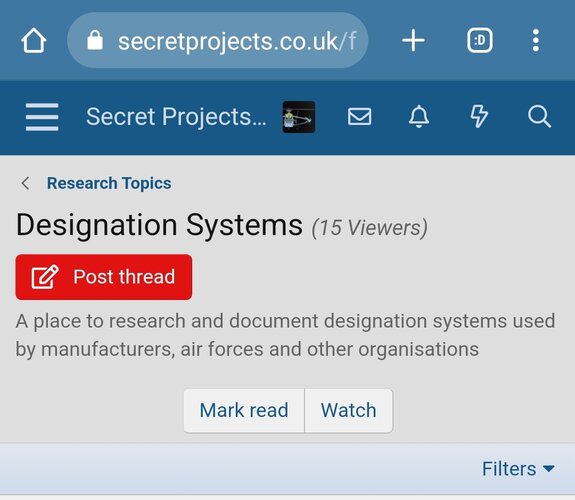The width and height of the screenshot is (575, 500).
Task: Select the Designation Systems page heading
Action: [x=160, y=225]
